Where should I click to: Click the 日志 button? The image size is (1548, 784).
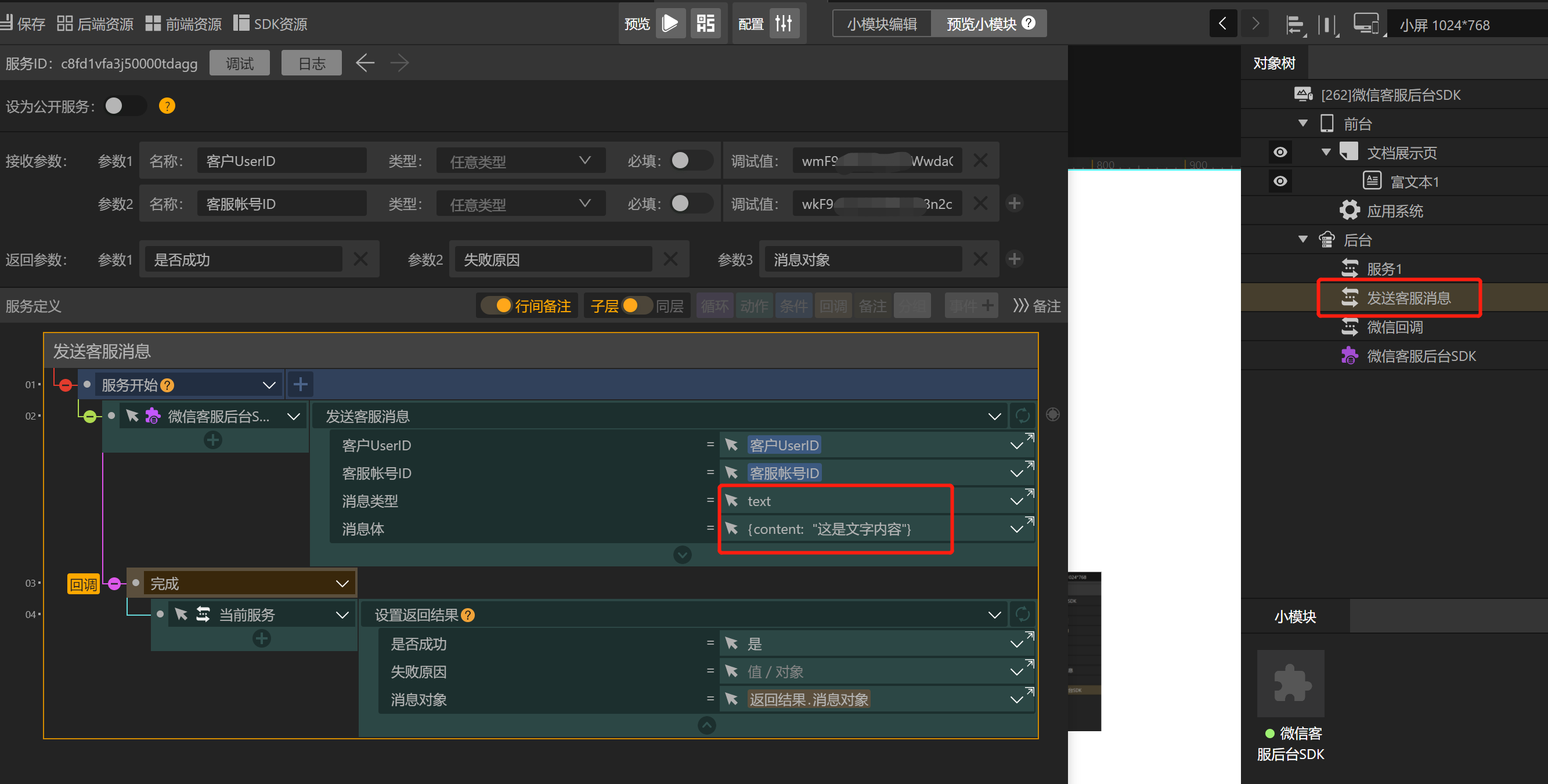coord(311,64)
